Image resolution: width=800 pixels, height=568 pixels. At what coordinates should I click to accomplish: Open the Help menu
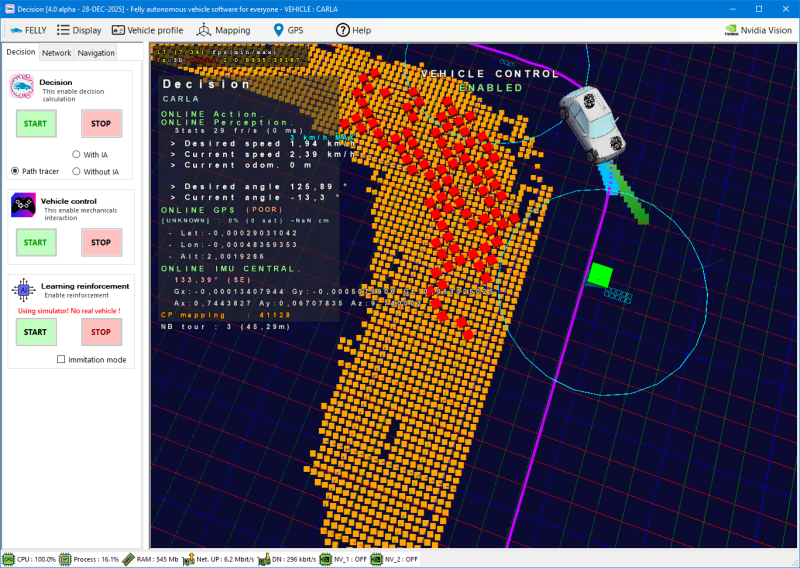click(x=353, y=30)
